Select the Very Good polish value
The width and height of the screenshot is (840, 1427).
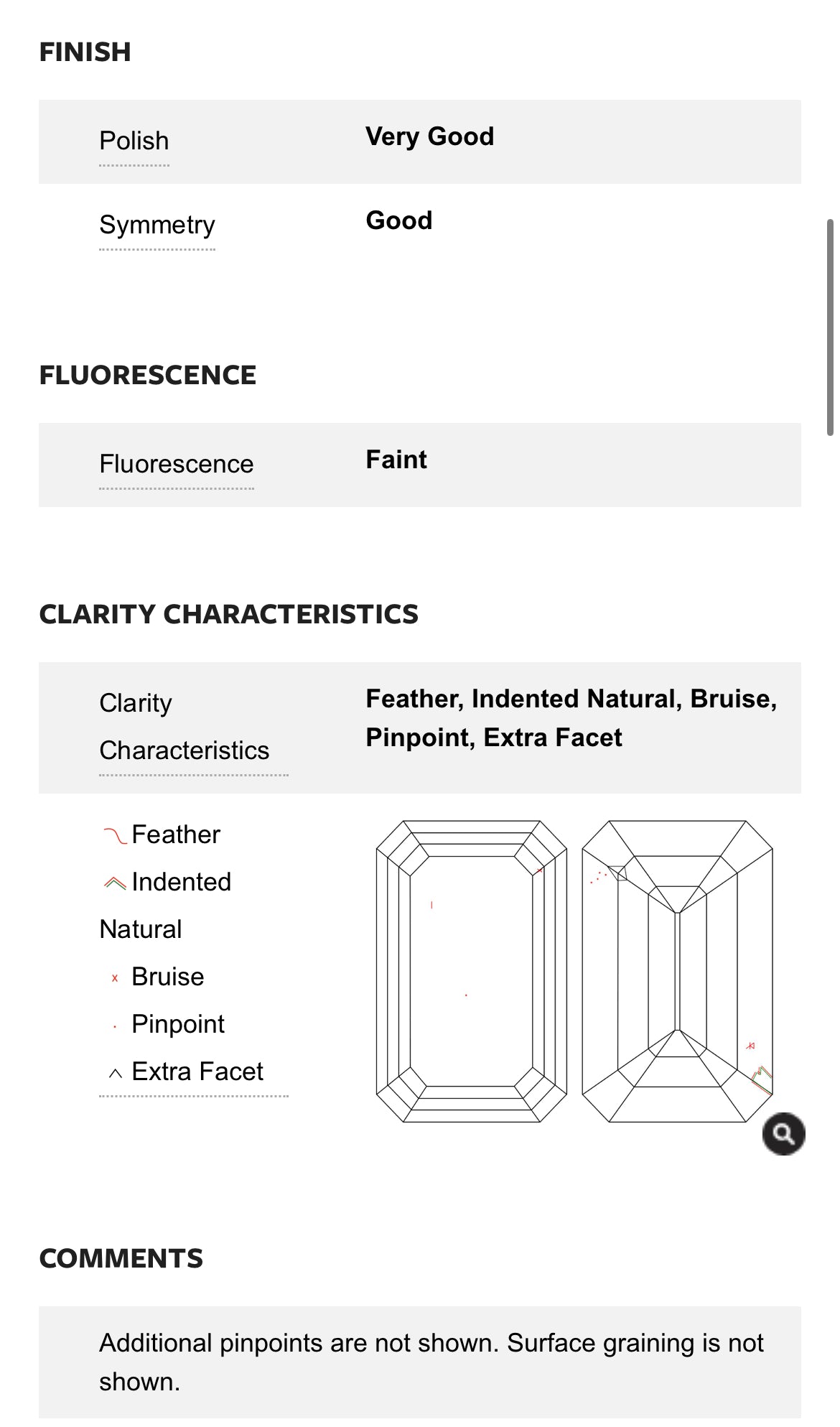tap(429, 136)
